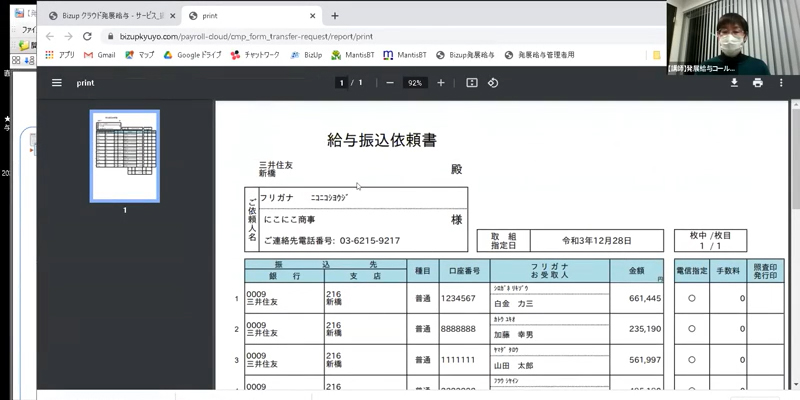
Task: Click the site lock icon in address bar
Action: 110,37
